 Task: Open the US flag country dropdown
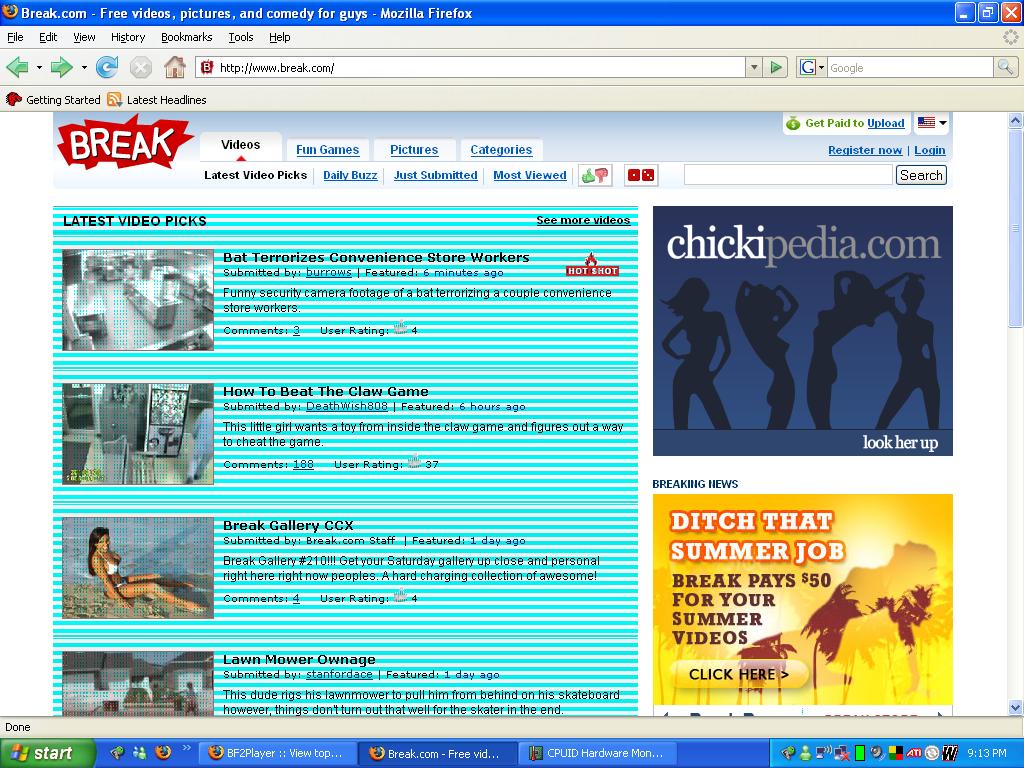(931, 122)
